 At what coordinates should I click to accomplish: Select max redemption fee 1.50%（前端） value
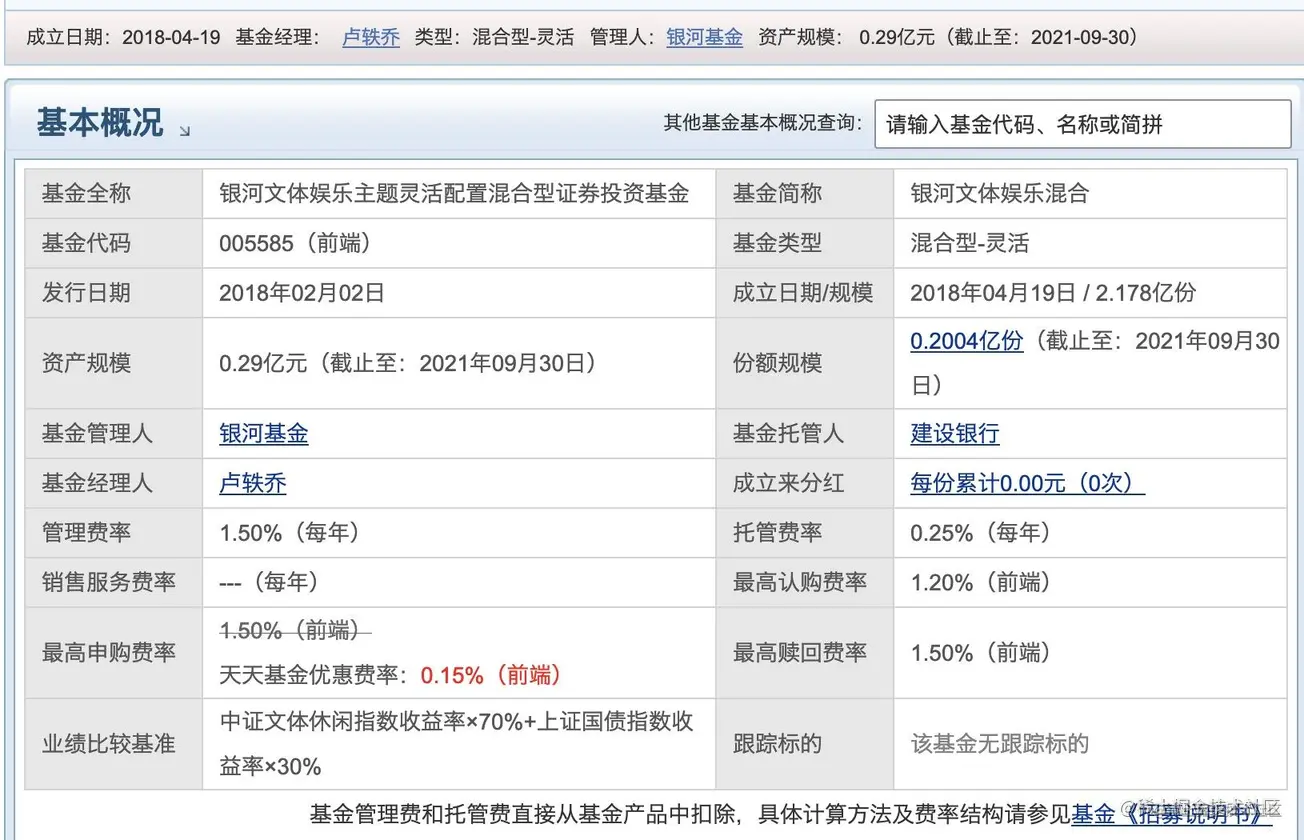point(980,653)
